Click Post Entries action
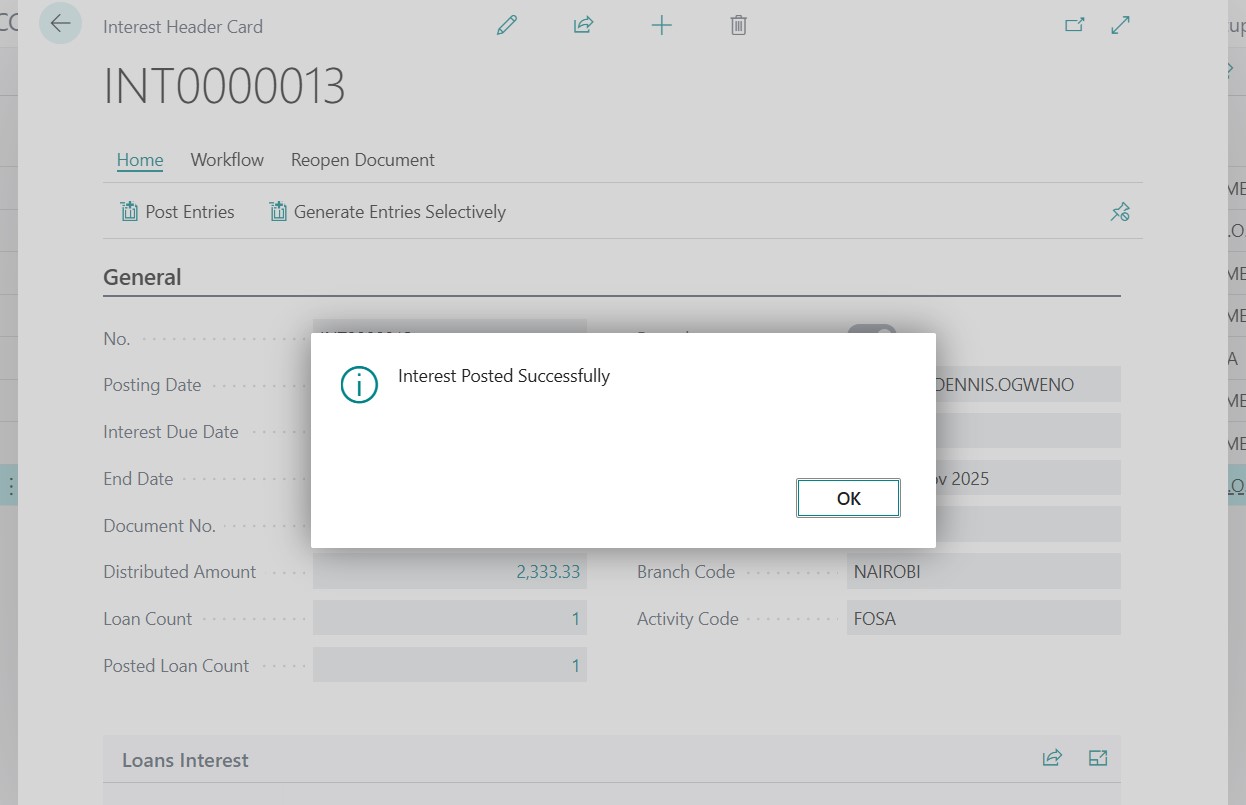1246x805 pixels. click(177, 212)
